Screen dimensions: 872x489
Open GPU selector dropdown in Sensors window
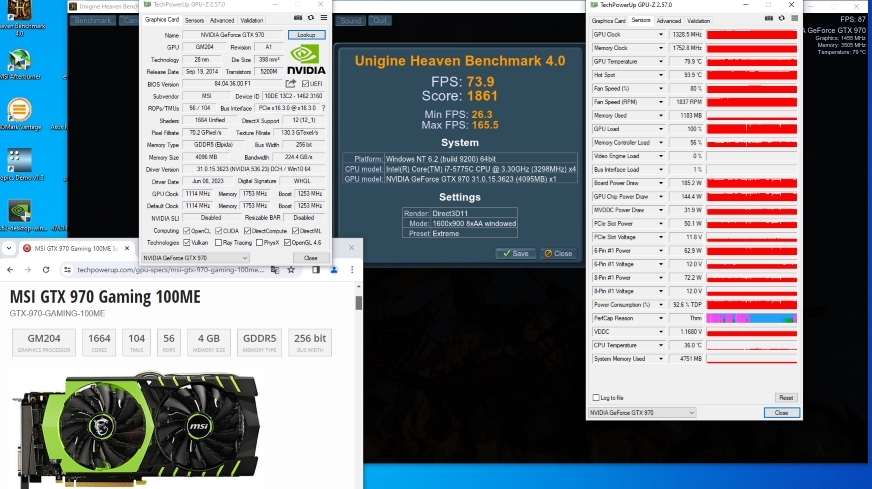click(642, 413)
